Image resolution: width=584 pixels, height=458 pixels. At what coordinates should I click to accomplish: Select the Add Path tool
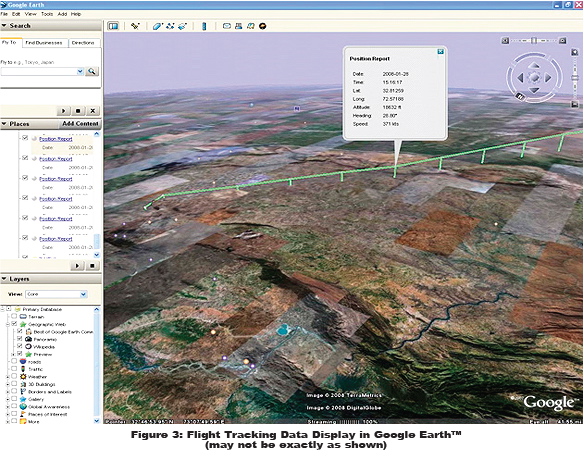(170, 26)
